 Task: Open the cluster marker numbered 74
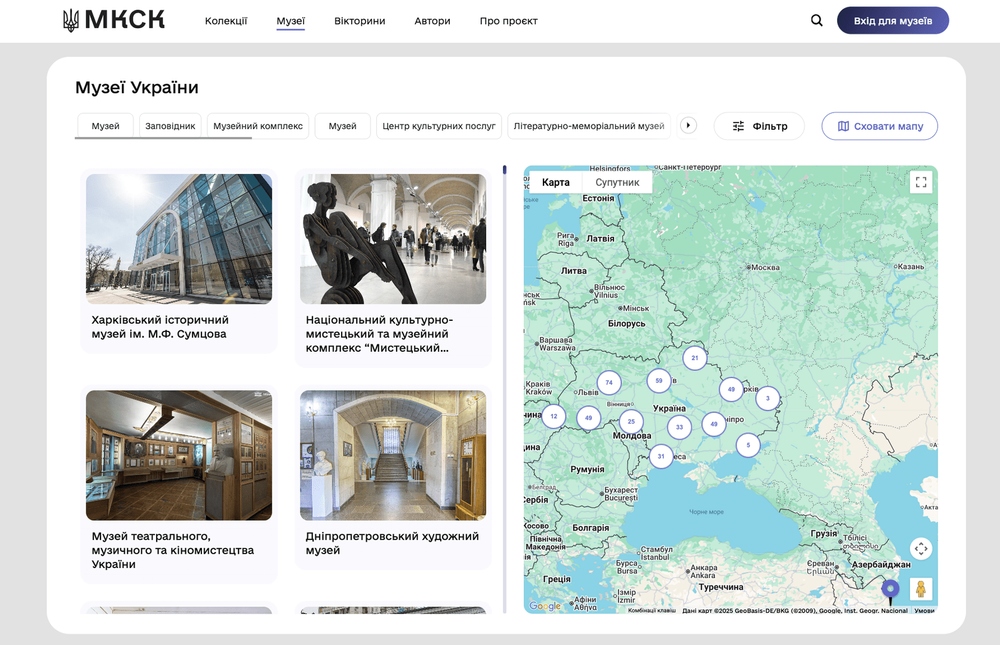pos(609,383)
